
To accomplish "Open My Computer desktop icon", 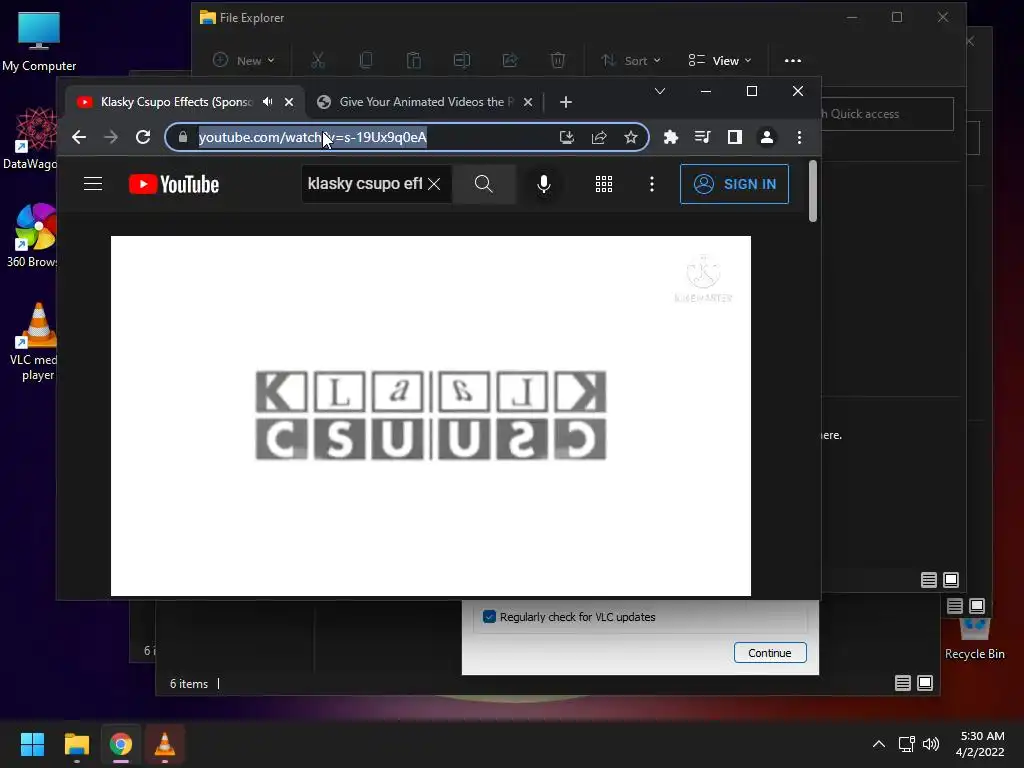I will coord(39,42).
